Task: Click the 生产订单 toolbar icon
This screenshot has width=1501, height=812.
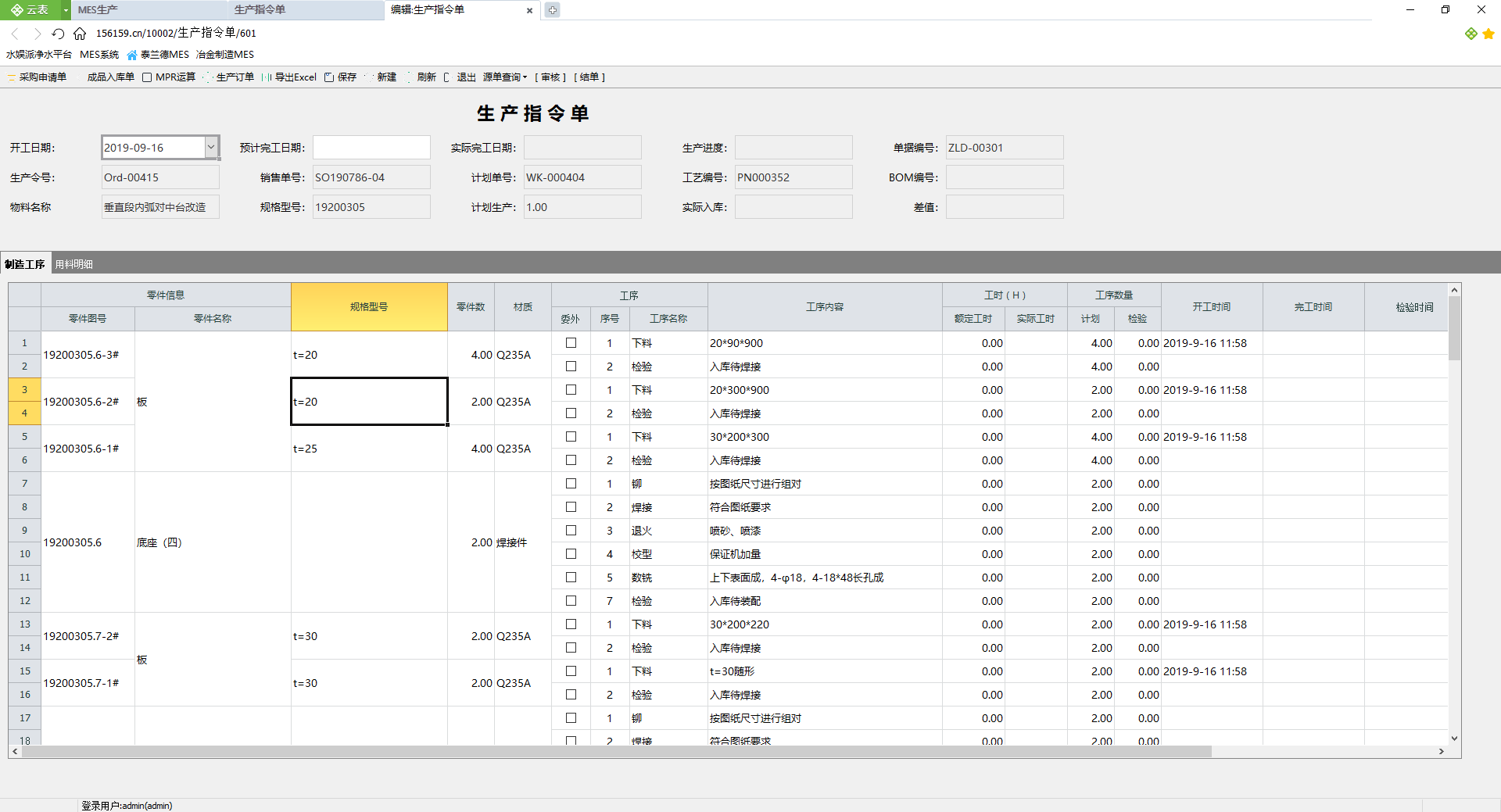Action: tap(209, 77)
